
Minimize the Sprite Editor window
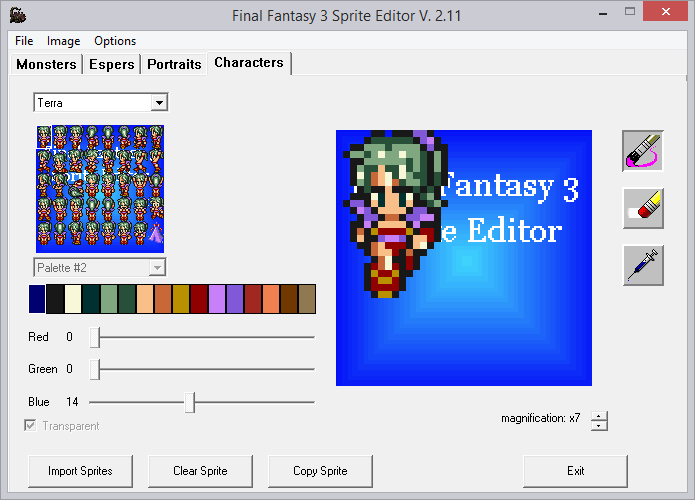[603, 13]
